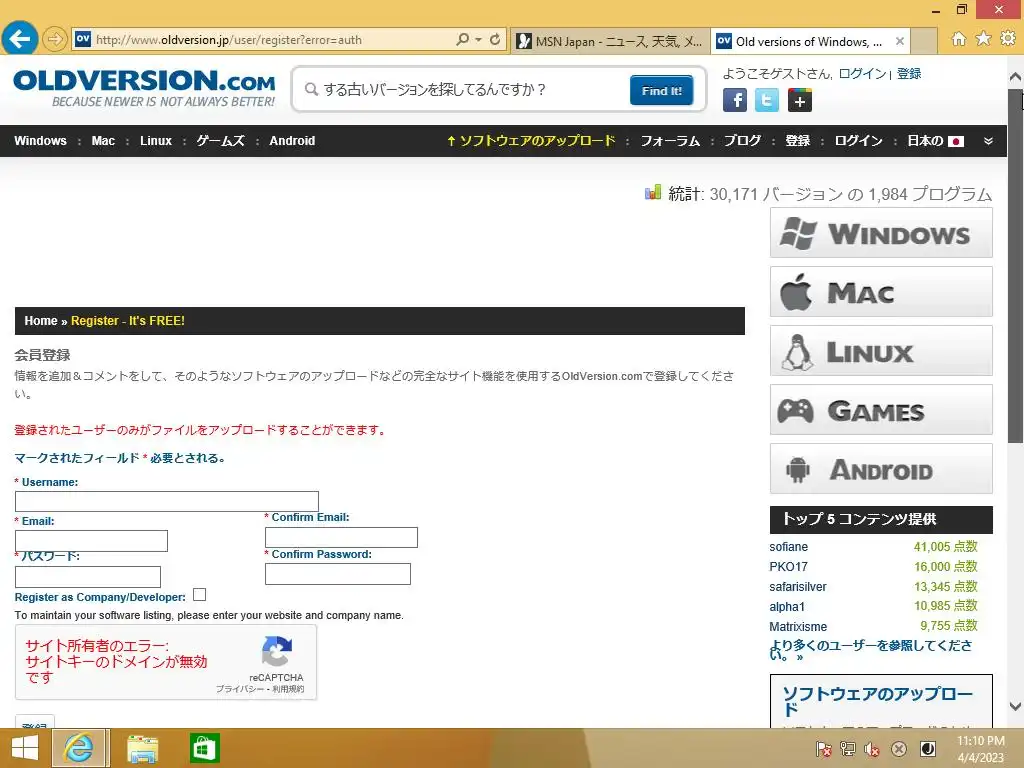Open the Twitter icon in header

point(767,100)
